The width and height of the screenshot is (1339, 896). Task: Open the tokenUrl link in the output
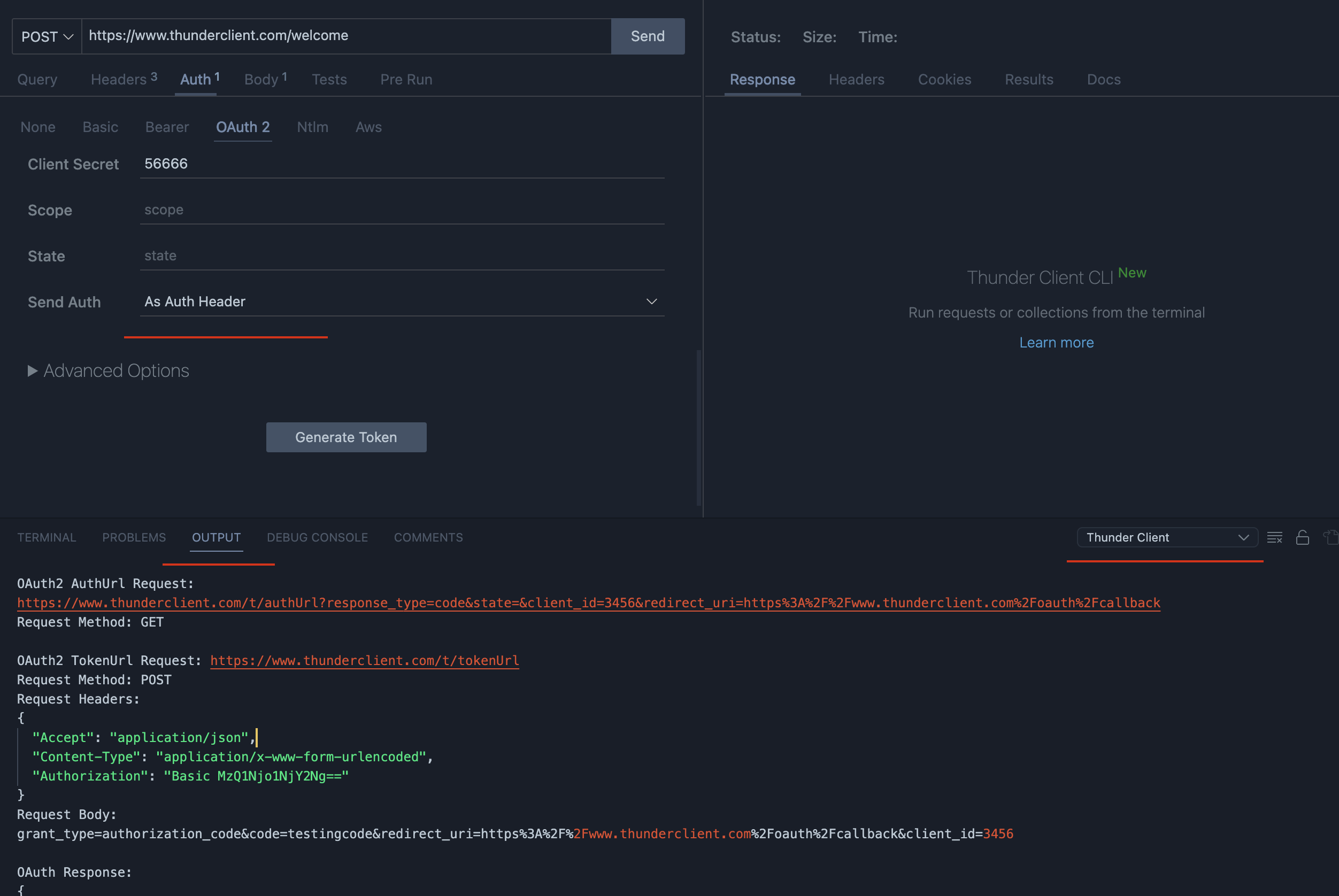point(364,661)
